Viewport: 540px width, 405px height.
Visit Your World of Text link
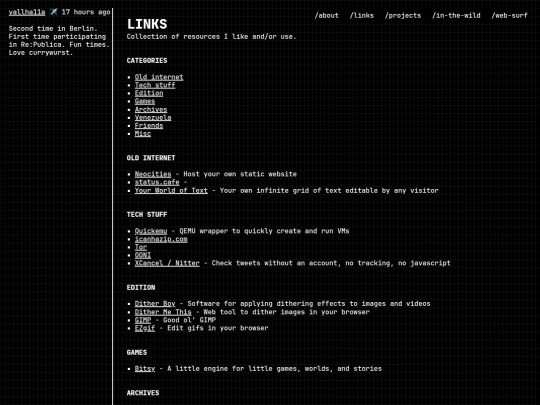click(171, 190)
